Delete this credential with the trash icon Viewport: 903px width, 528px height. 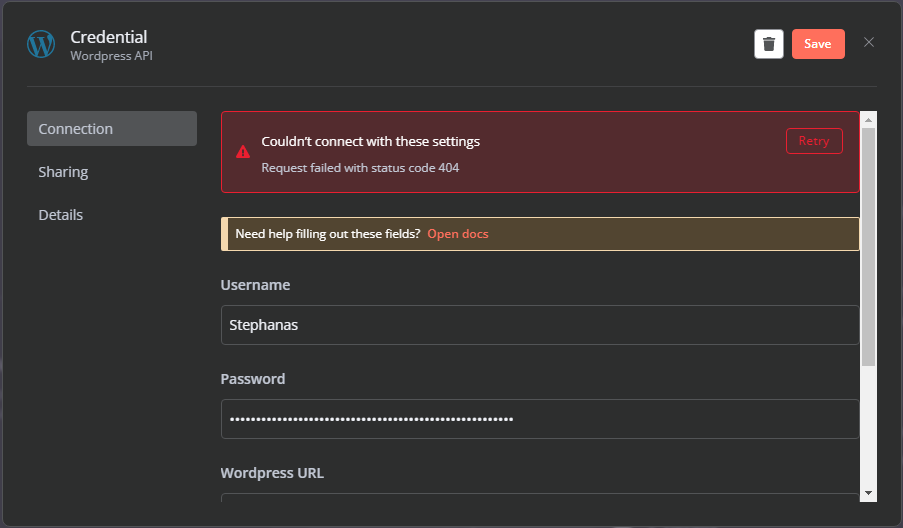point(768,44)
